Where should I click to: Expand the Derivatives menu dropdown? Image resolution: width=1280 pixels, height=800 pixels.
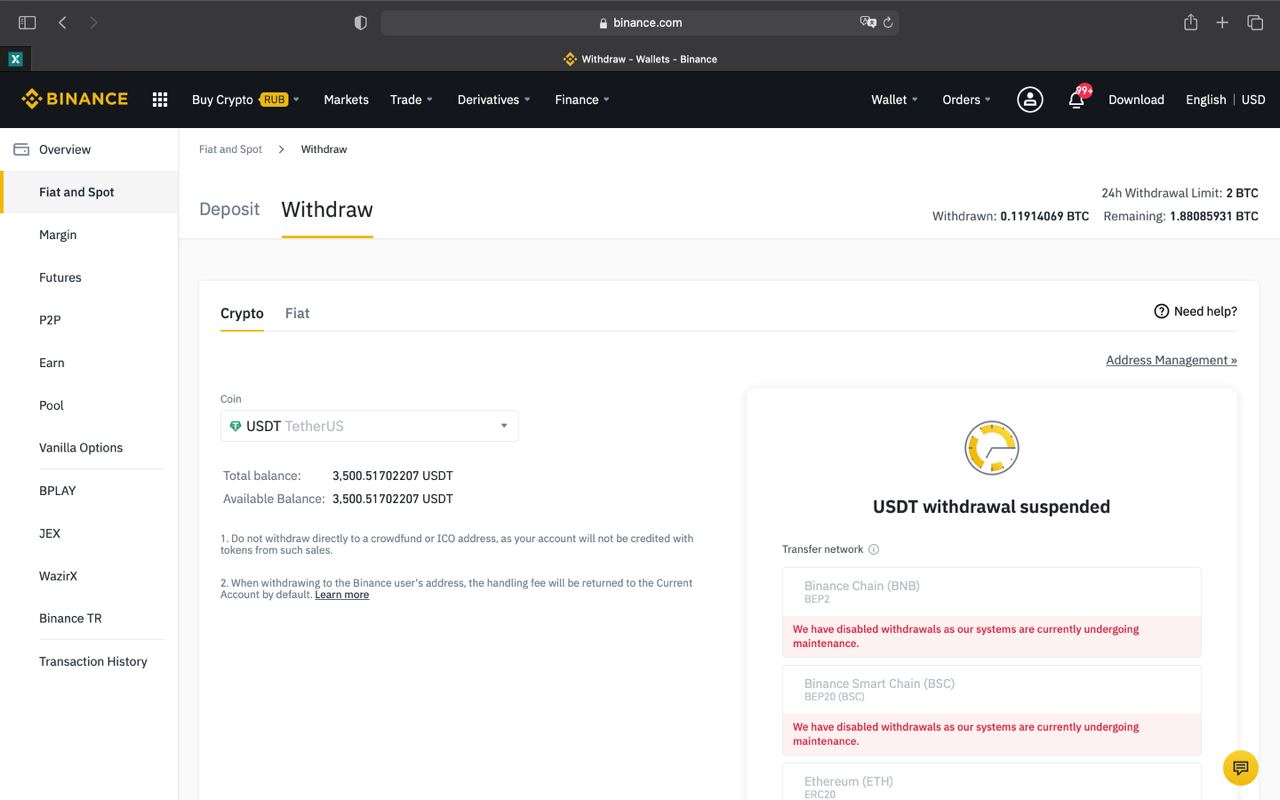pos(494,99)
